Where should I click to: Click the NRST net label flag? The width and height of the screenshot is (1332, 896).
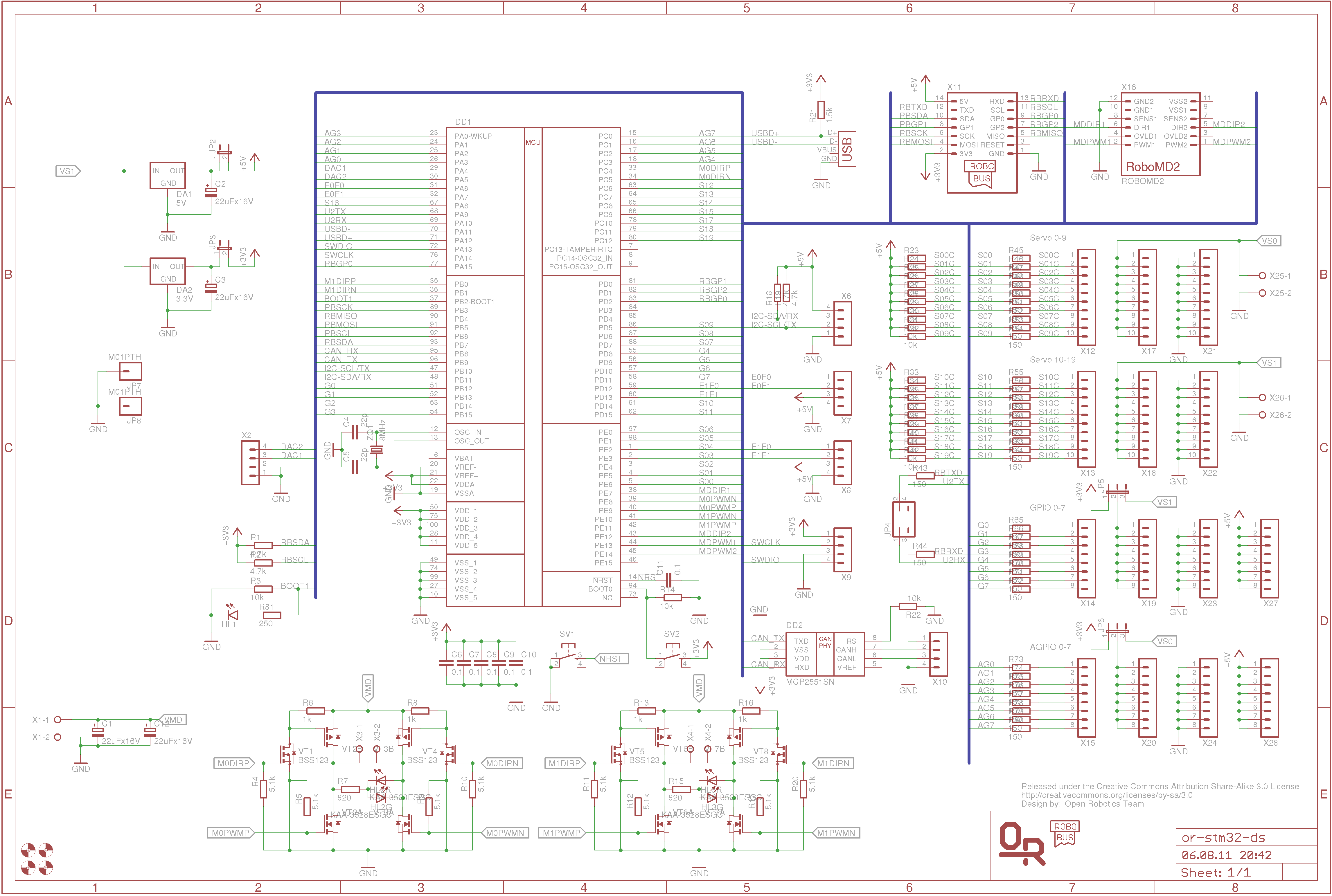pos(611,659)
